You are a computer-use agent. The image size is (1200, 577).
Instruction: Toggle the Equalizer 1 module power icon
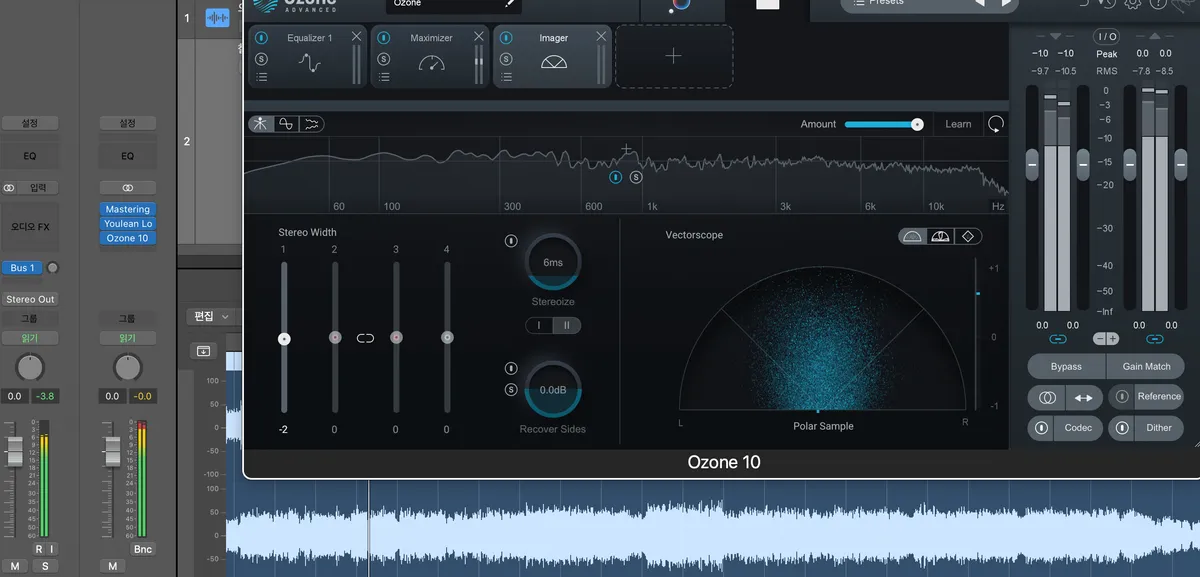coord(261,38)
